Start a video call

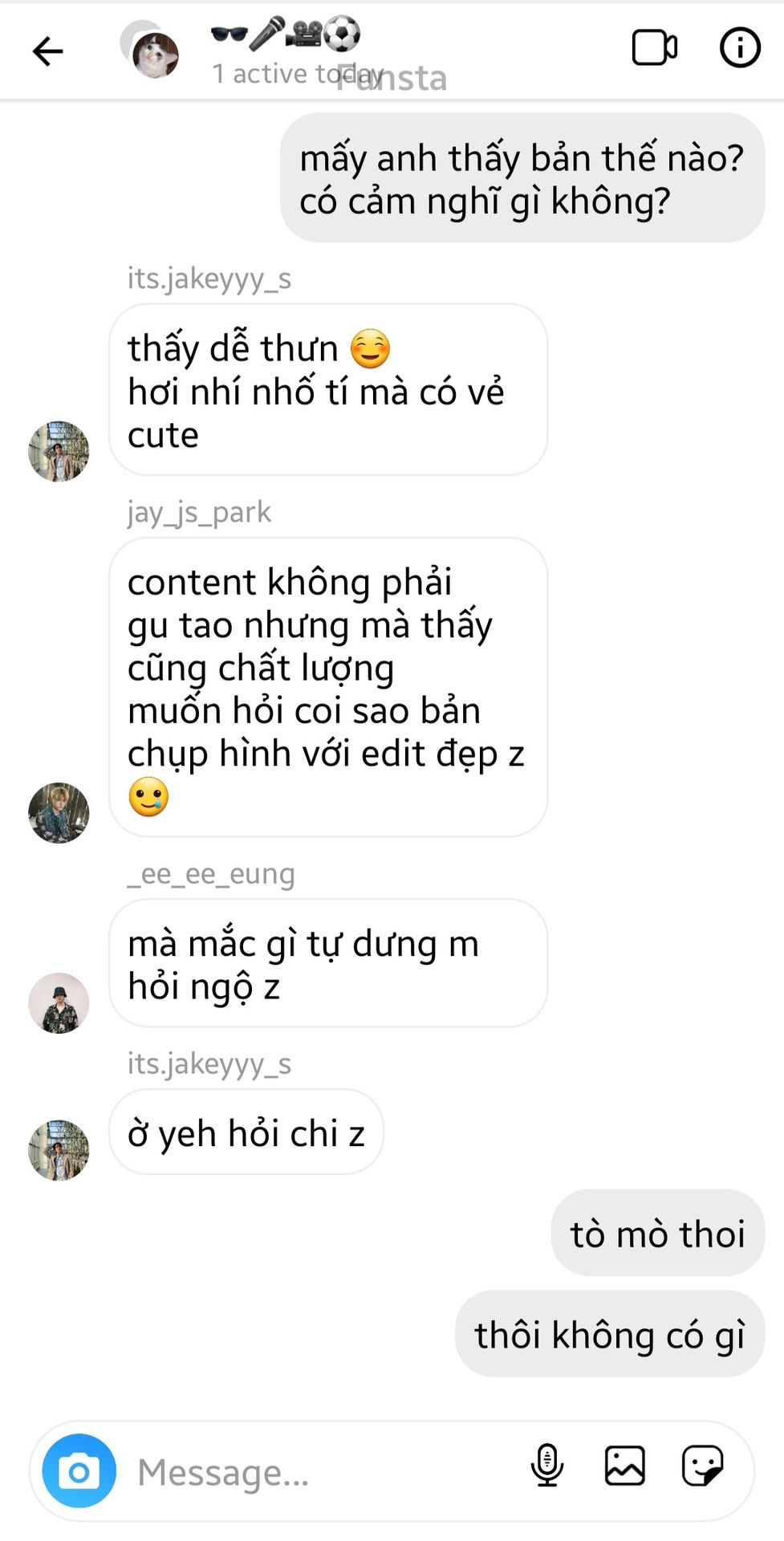655,48
